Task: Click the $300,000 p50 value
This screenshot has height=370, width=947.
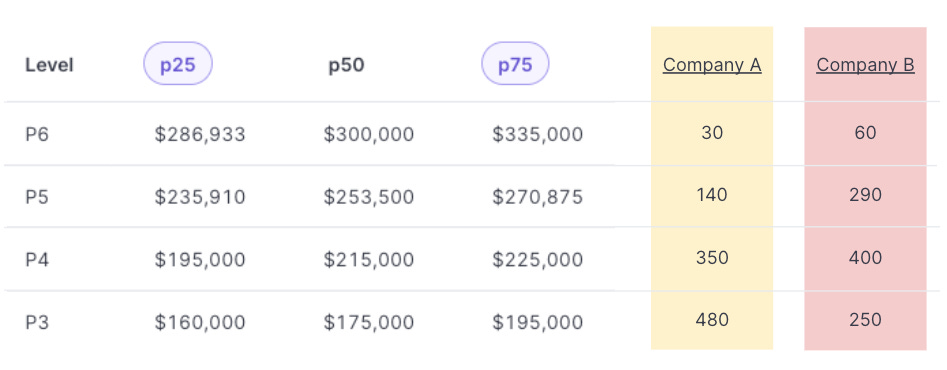Action: pos(368,134)
